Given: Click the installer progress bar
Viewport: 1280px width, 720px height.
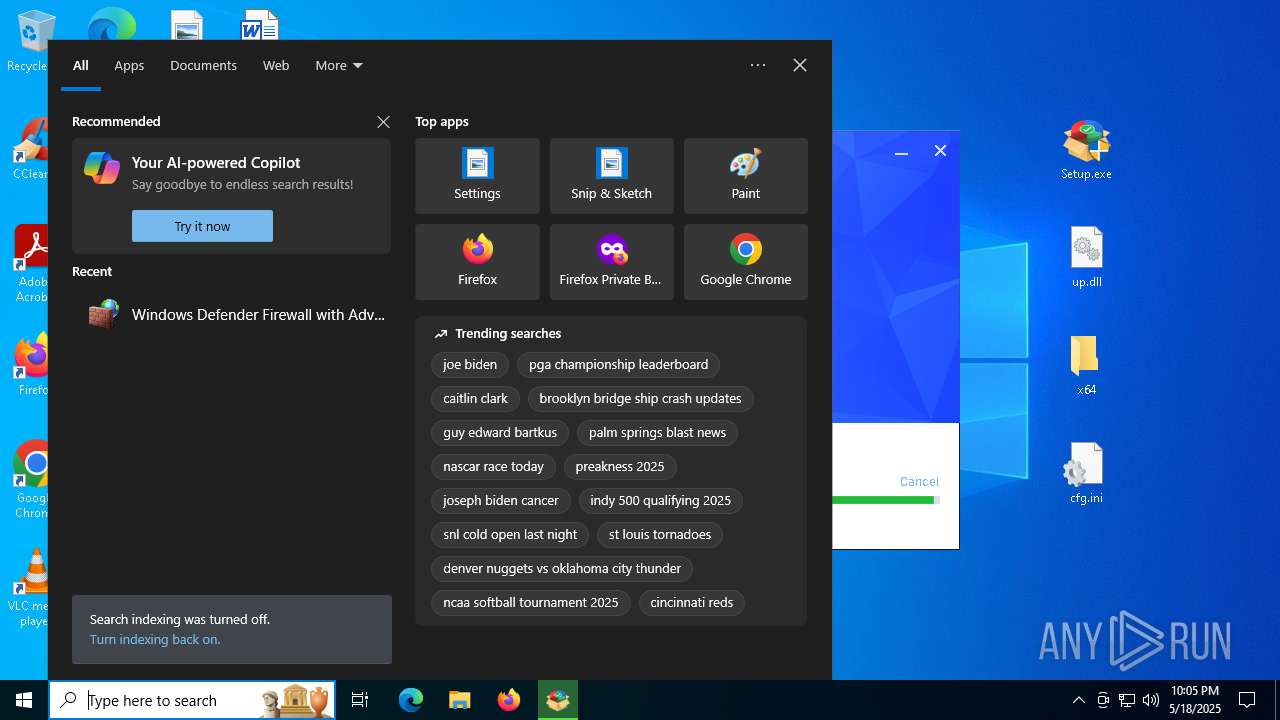Looking at the screenshot, I should point(886,500).
